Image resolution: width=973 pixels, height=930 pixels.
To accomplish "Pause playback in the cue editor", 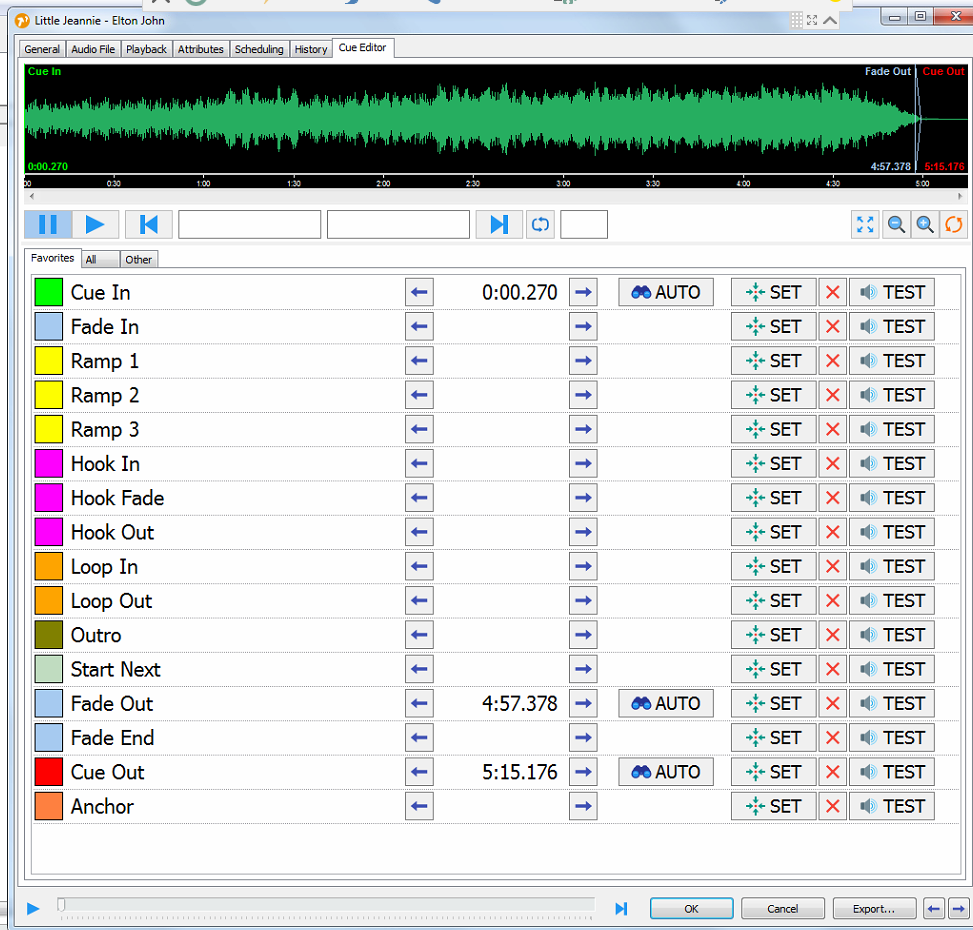I will (x=47, y=224).
